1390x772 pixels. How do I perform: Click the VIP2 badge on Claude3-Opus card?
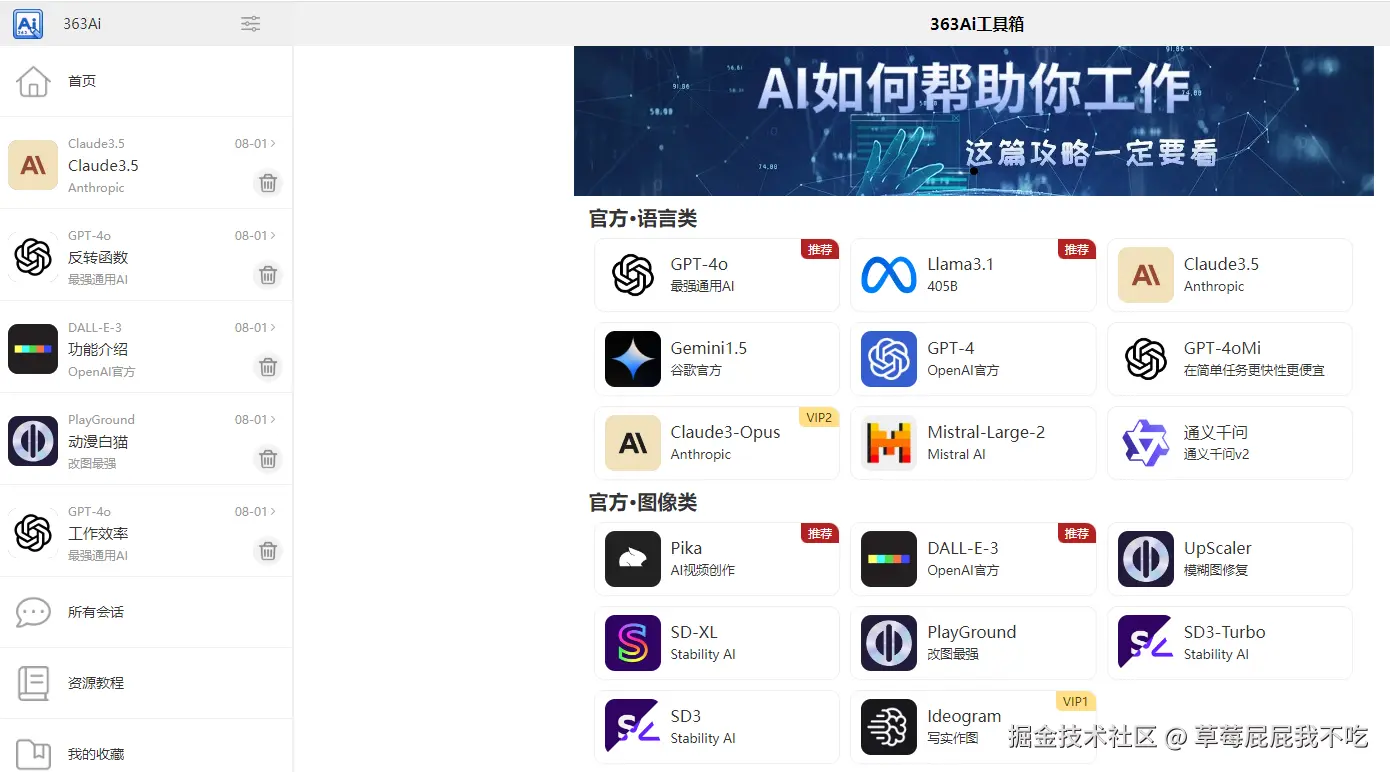tap(820, 417)
